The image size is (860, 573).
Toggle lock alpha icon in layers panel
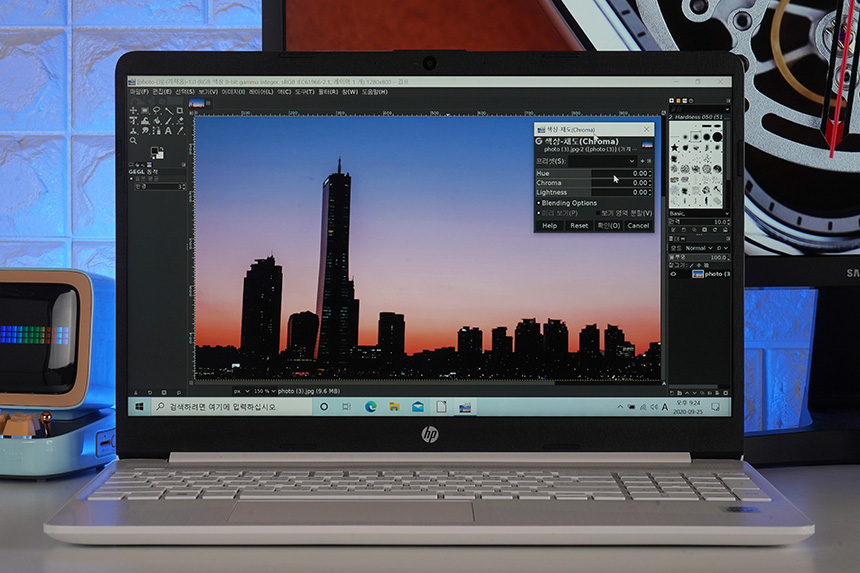(706, 265)
